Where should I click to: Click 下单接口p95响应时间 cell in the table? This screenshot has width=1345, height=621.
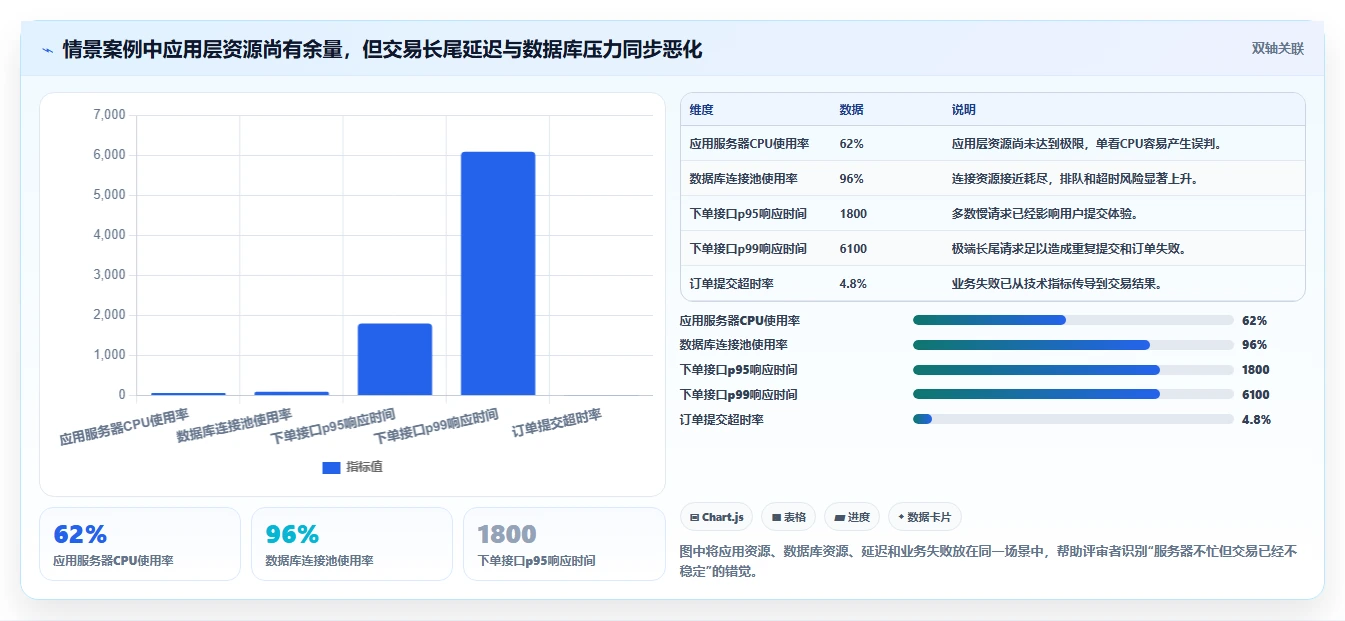748,214
